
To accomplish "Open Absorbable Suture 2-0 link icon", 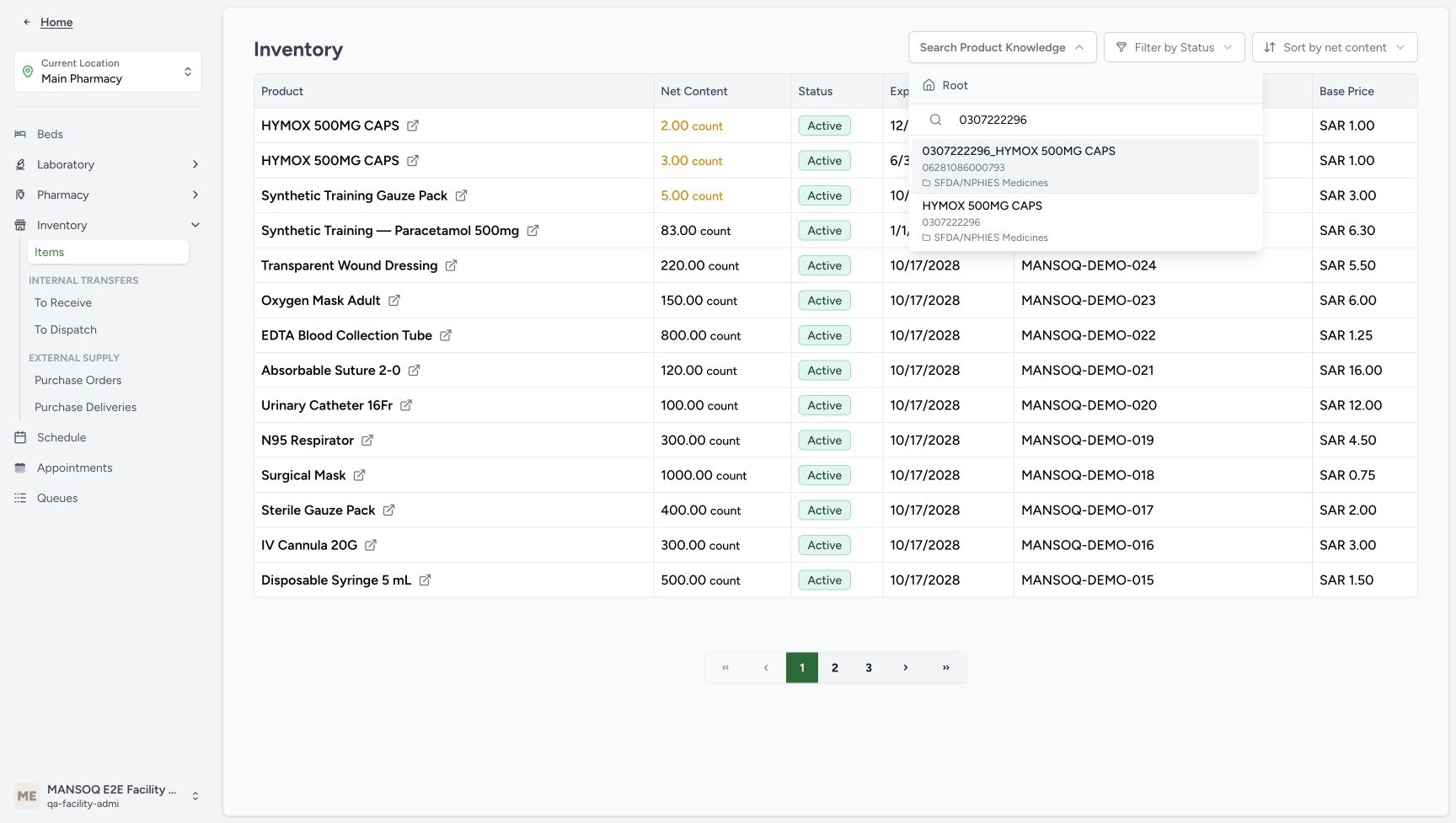I will click(x=414, y=370).
